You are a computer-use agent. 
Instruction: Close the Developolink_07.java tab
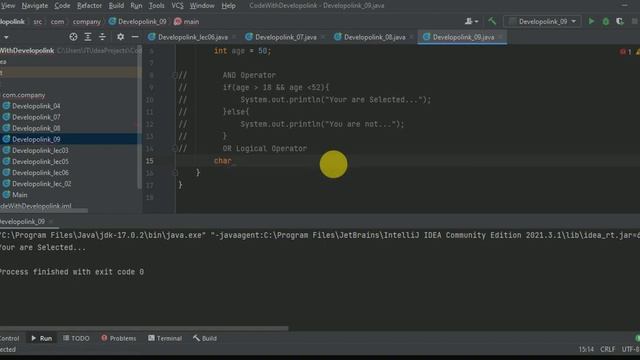coord(323,37)
